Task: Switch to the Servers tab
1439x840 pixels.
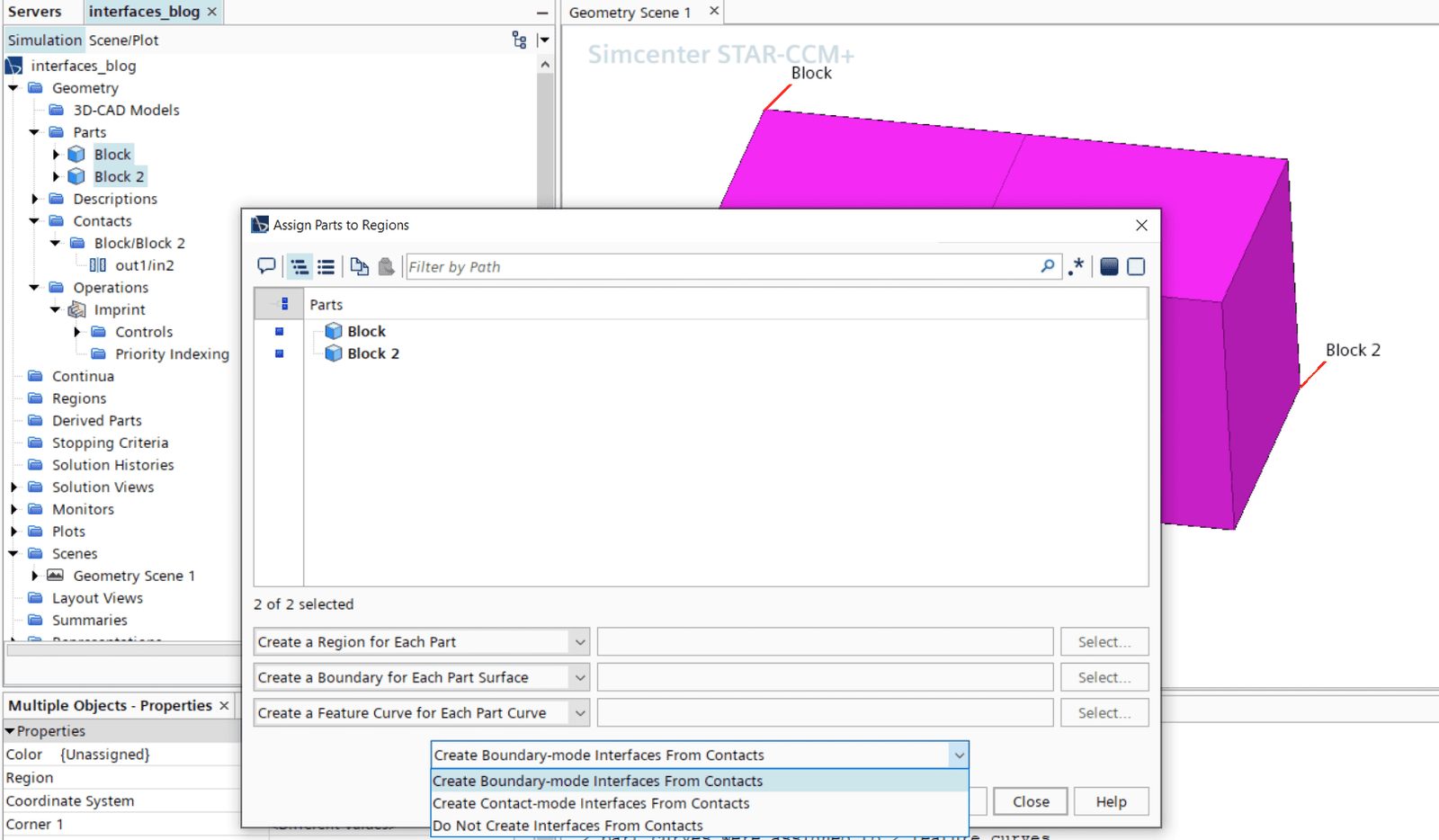Action: pos(35,12)
